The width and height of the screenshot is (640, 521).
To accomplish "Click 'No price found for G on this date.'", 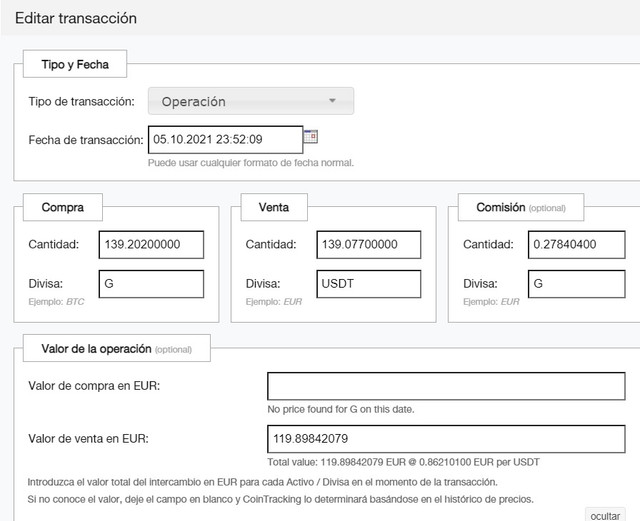I will click(341, 409).
